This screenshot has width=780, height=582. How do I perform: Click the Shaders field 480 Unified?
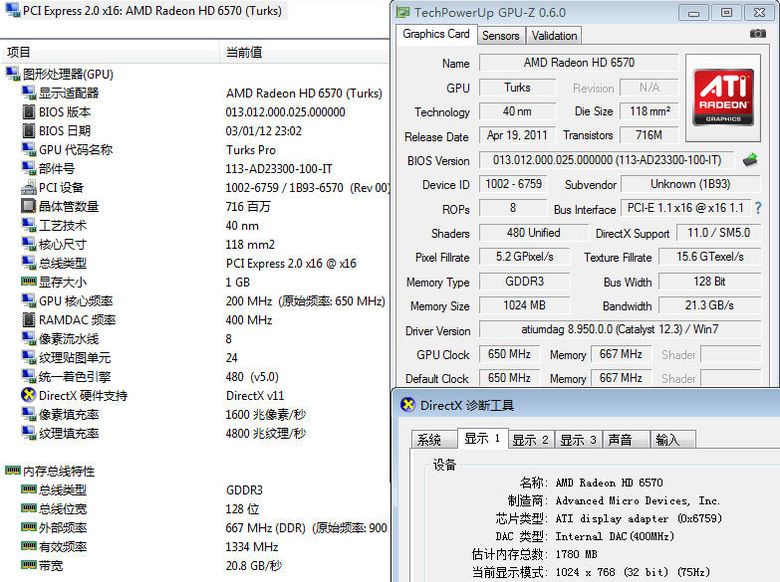coord(533,233)
